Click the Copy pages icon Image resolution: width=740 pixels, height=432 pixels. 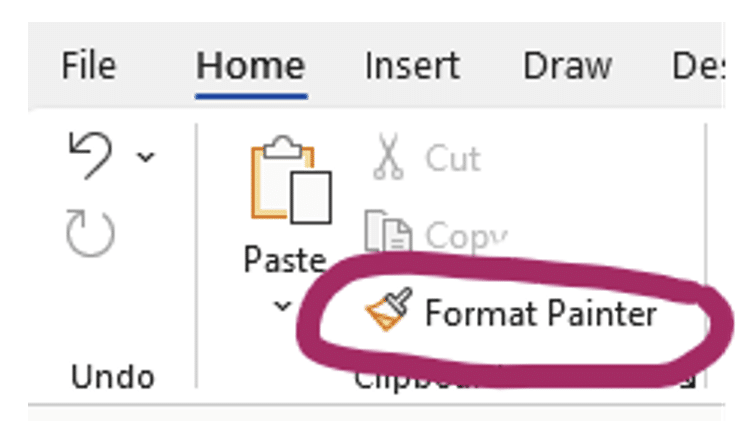[x=386, y=234]
